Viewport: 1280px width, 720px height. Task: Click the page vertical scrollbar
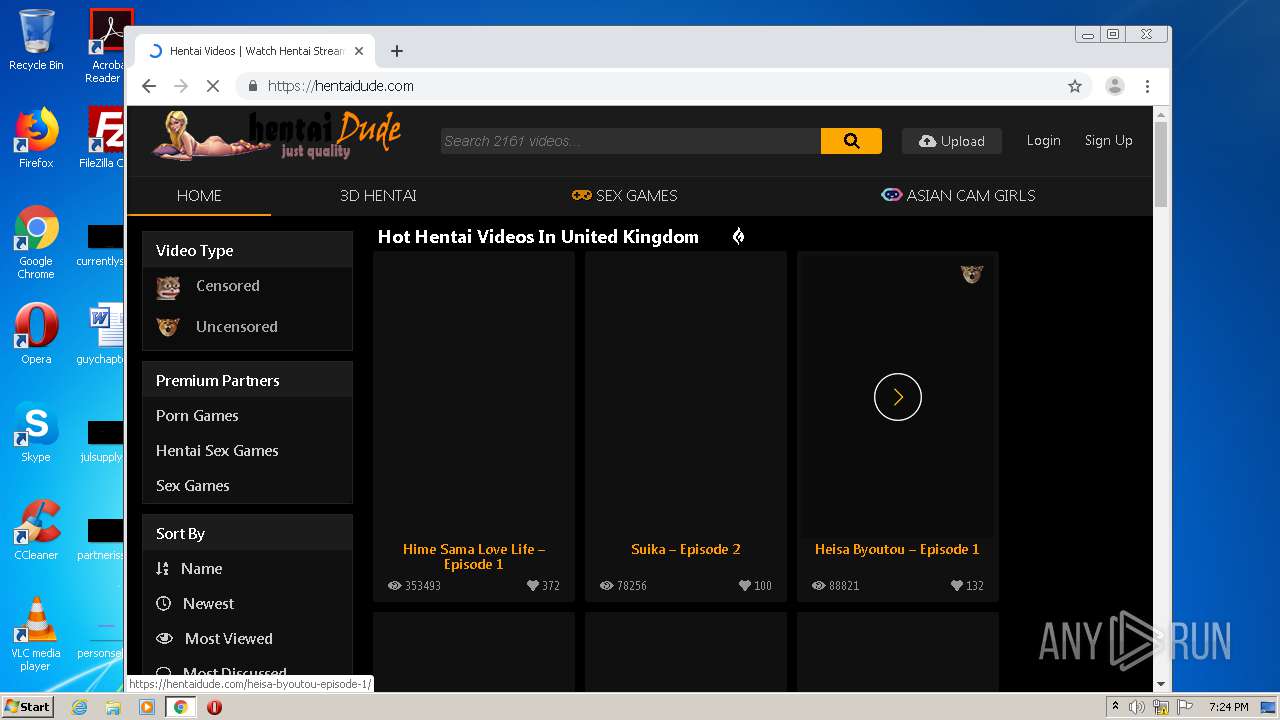coord(1161,164)
